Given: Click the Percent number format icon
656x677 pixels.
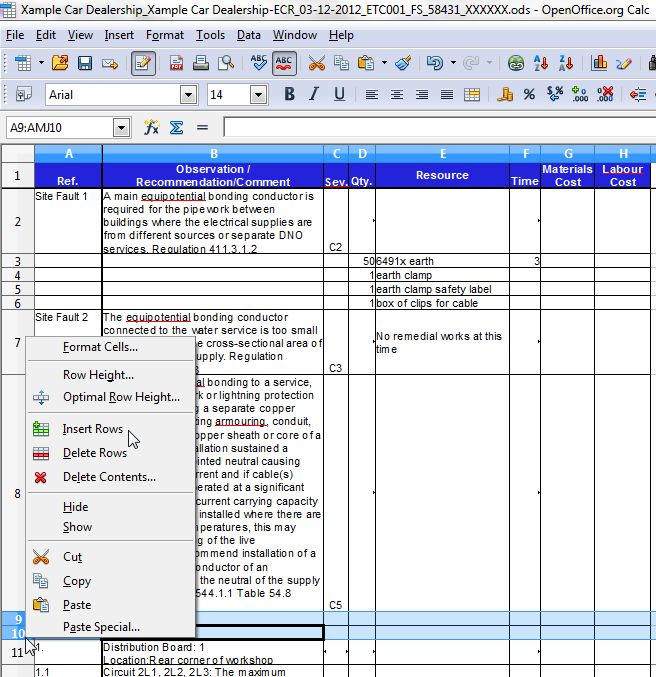Looking at the screenshot, I should (529, 94).
